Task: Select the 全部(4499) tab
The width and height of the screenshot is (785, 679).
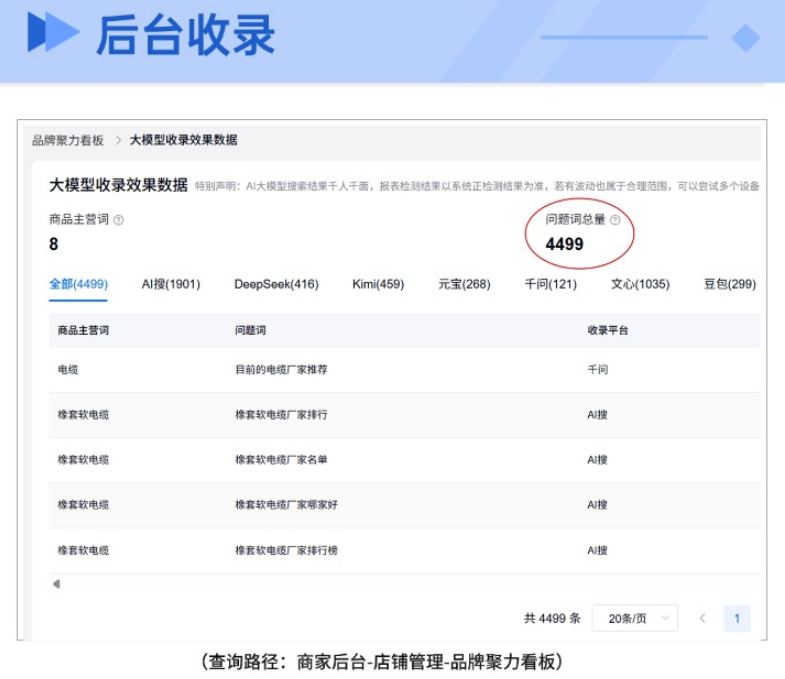Action: [x=78, y=284]
